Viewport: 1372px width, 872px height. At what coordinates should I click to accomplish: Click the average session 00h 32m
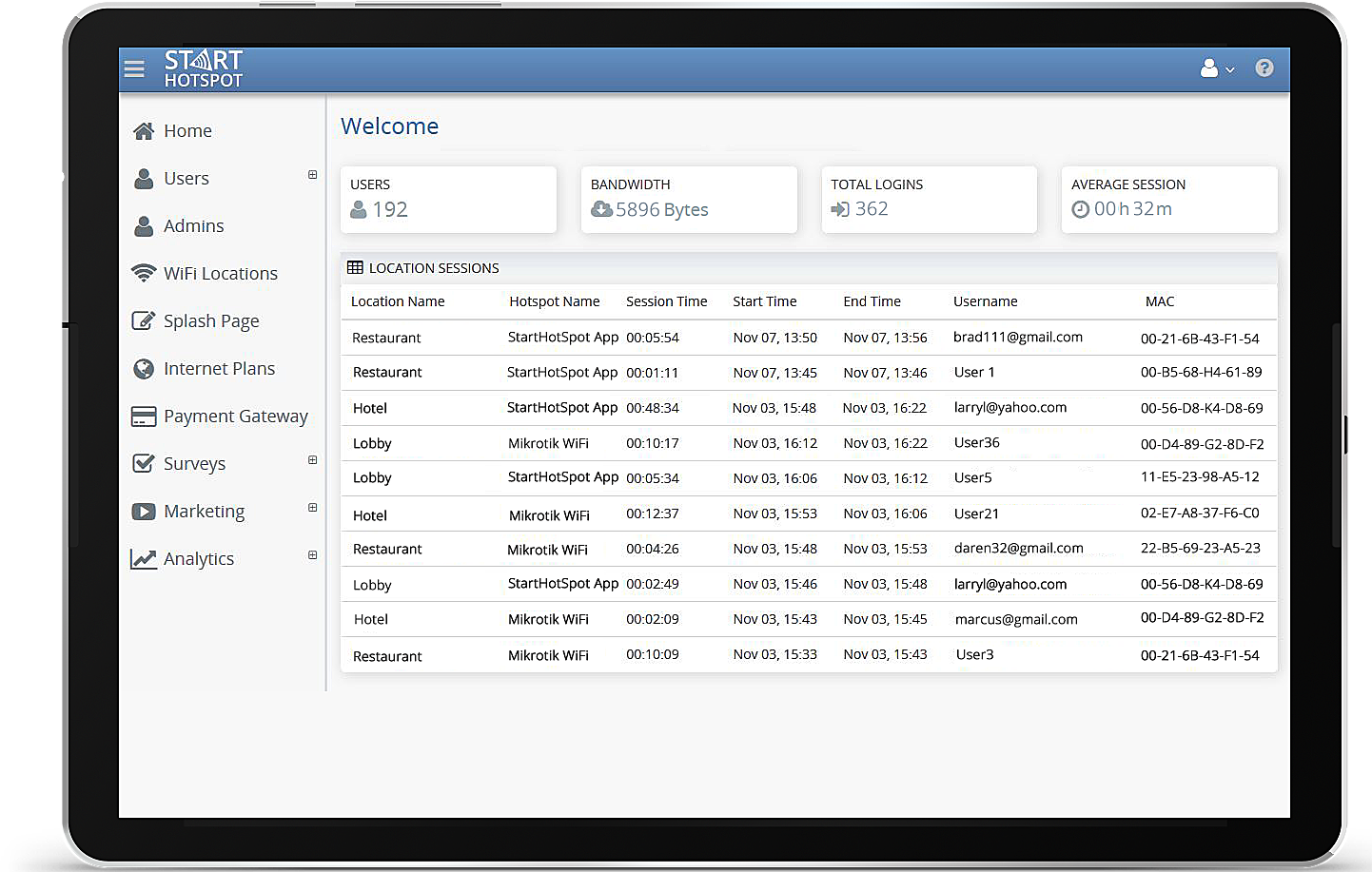point(1132,209)
